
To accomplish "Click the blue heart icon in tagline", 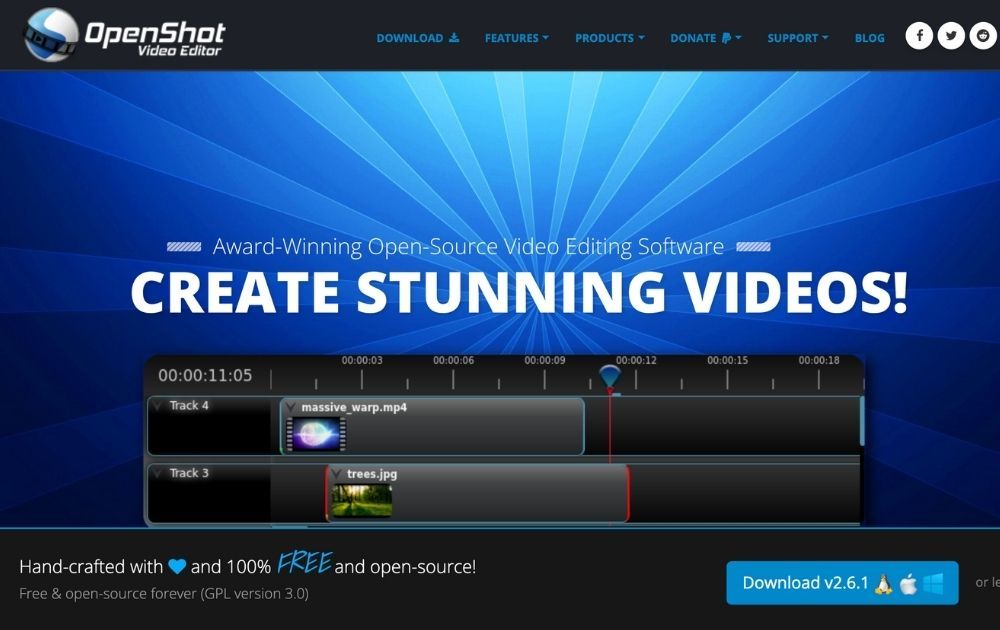I will (x=177, y=566).
